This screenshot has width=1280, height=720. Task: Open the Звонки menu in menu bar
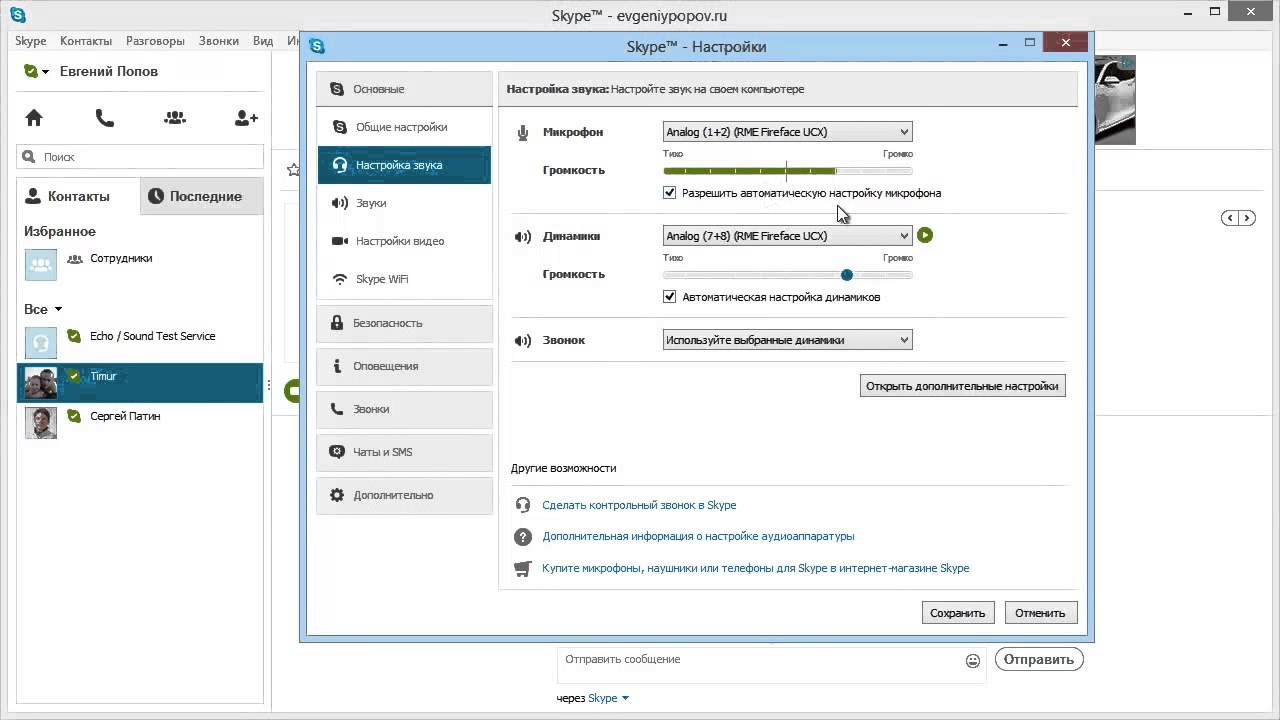pyautogui.click(x=218, y=41)
